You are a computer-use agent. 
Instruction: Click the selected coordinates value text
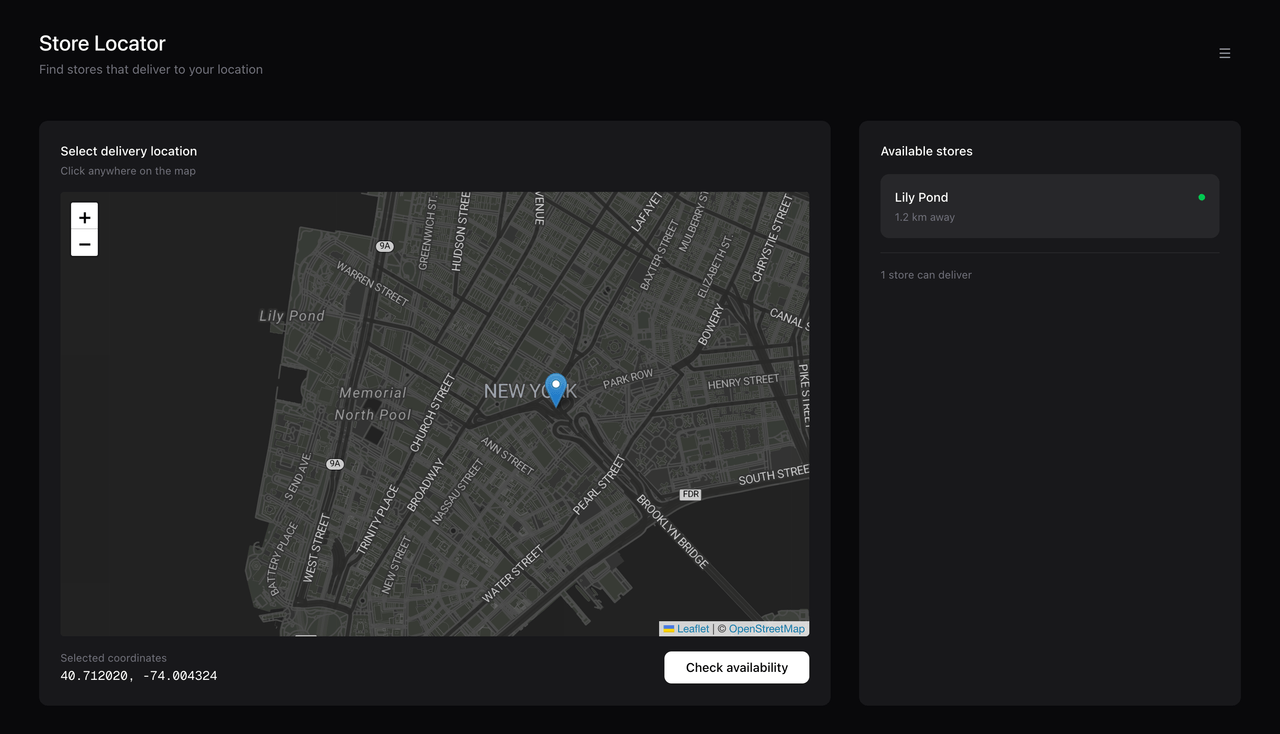[x=139, y=675]
